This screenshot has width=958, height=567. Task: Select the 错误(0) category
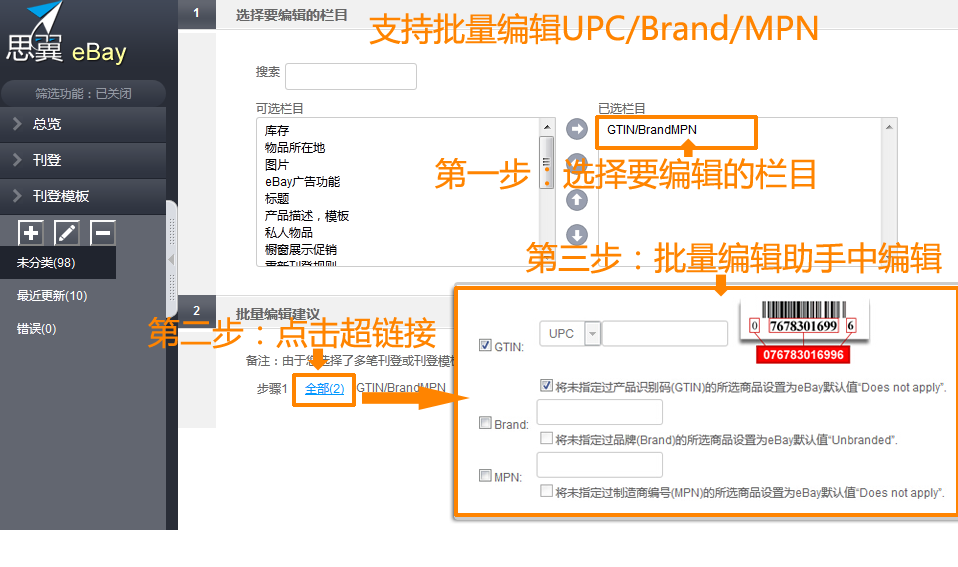(36, 329)
